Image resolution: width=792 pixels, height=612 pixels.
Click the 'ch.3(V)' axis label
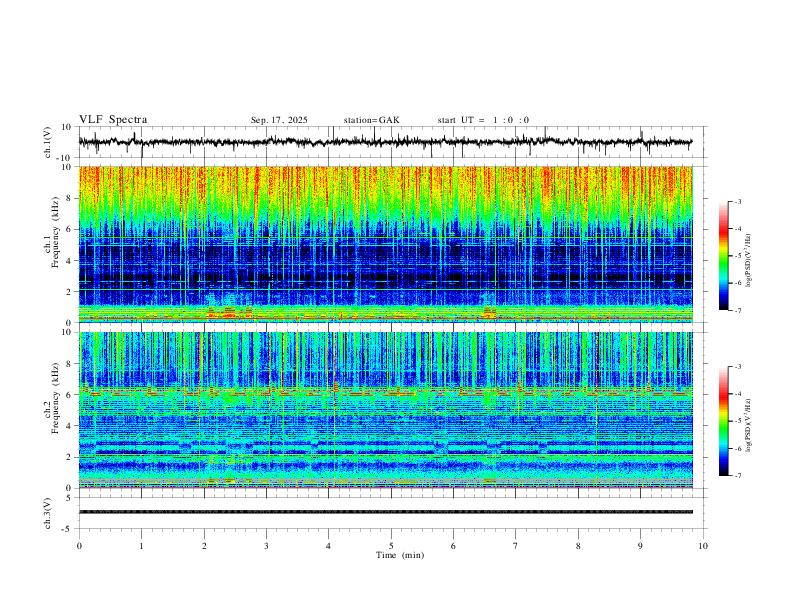(x=48, y=513)
